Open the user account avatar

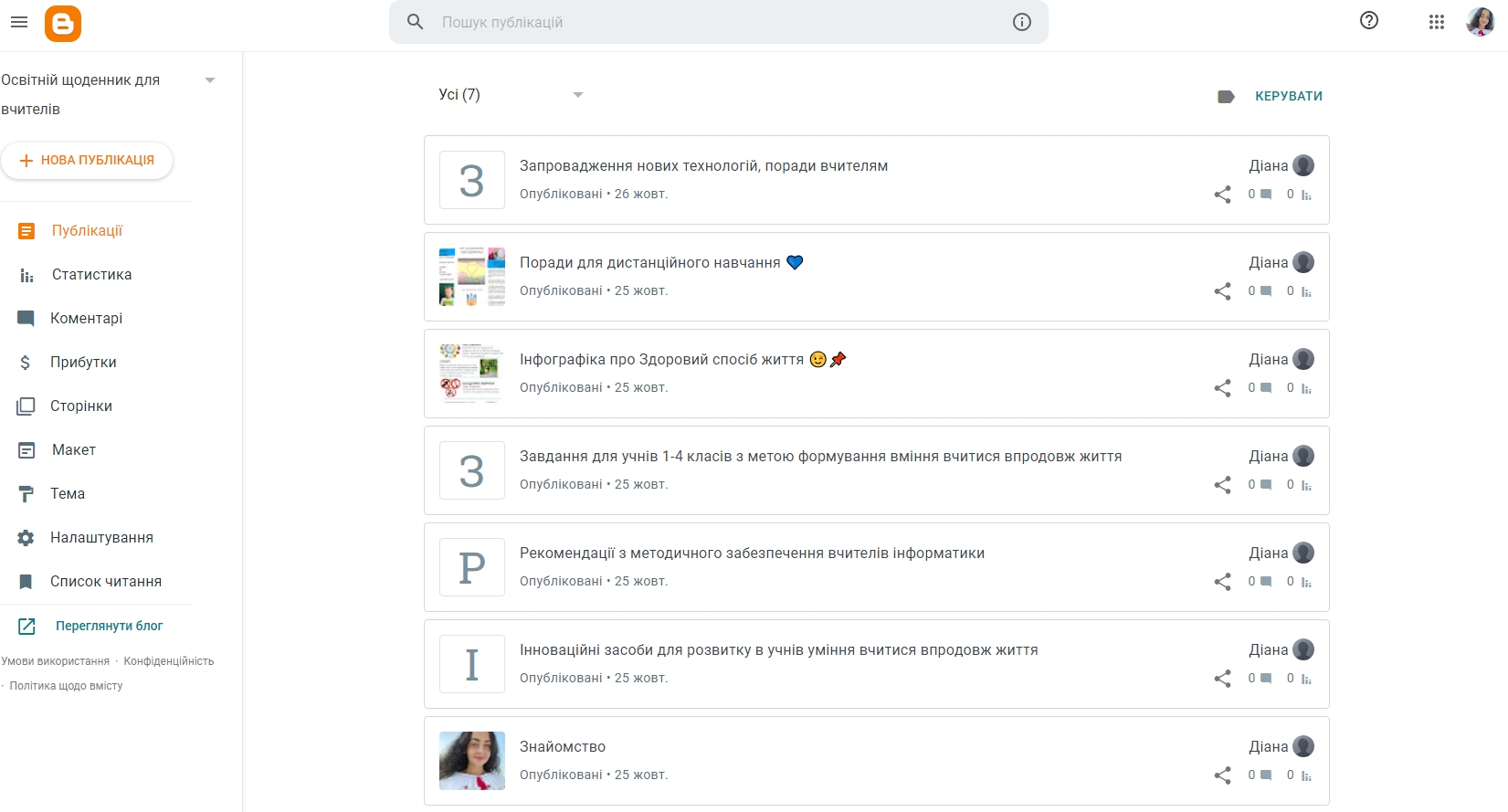(x=1480, y=22)
